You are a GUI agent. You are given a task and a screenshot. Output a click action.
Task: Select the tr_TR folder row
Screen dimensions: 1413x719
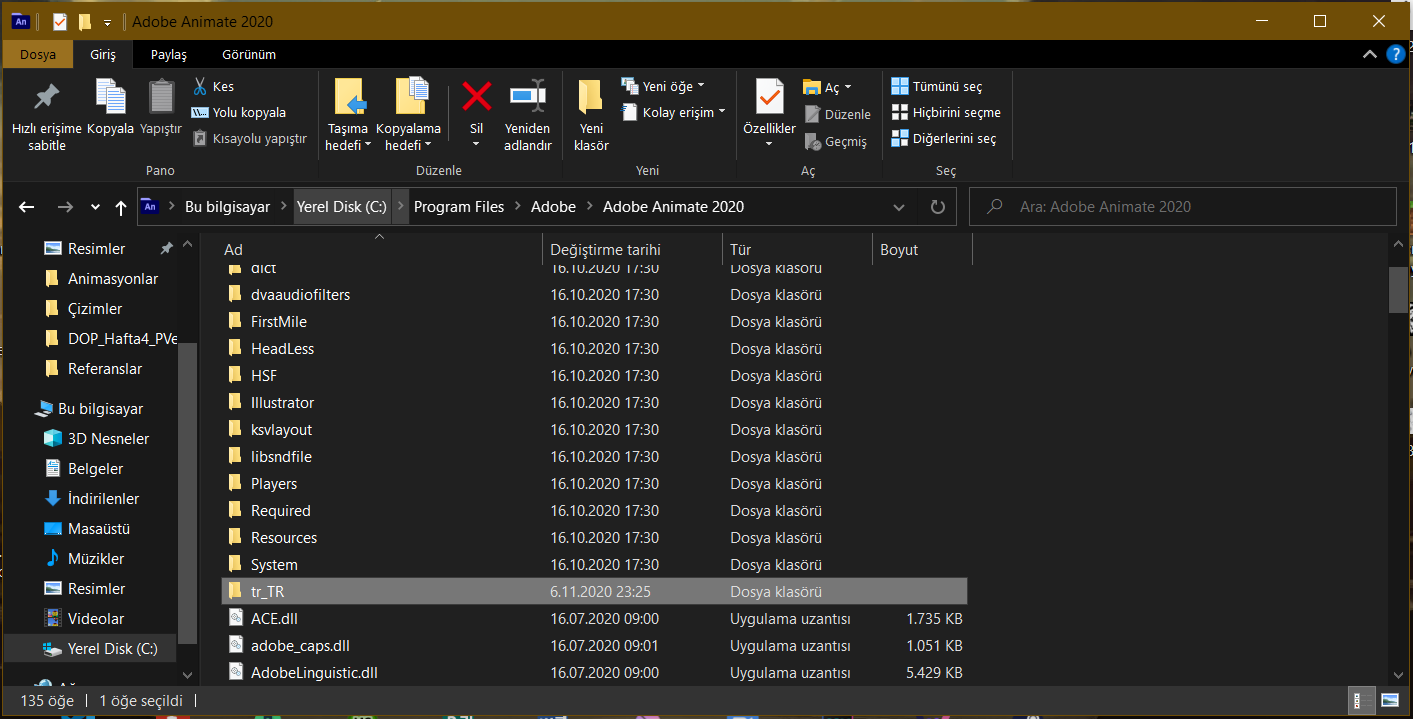[594, 592]
